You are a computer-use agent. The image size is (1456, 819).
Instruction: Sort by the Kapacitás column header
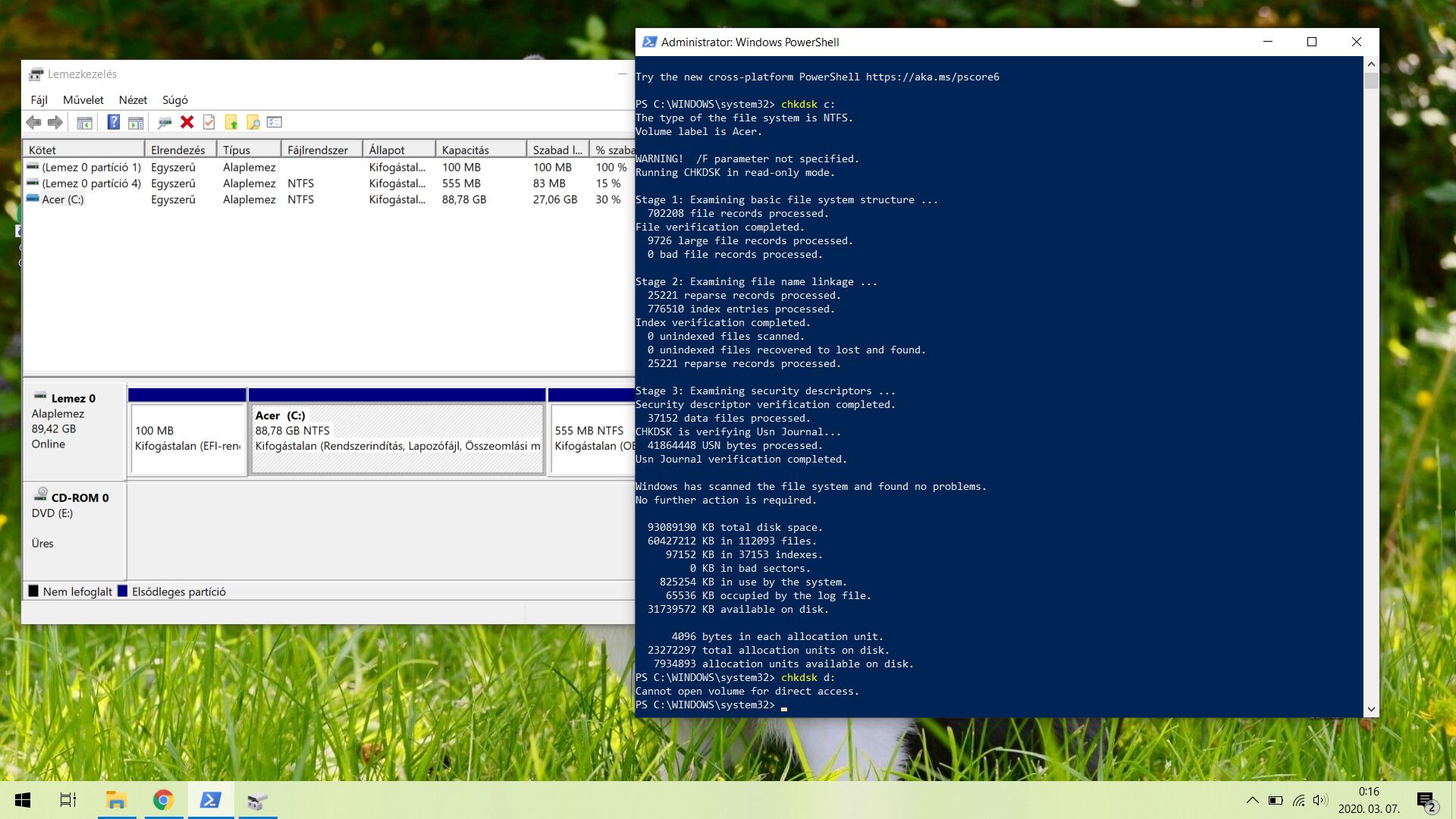point(481,150)
